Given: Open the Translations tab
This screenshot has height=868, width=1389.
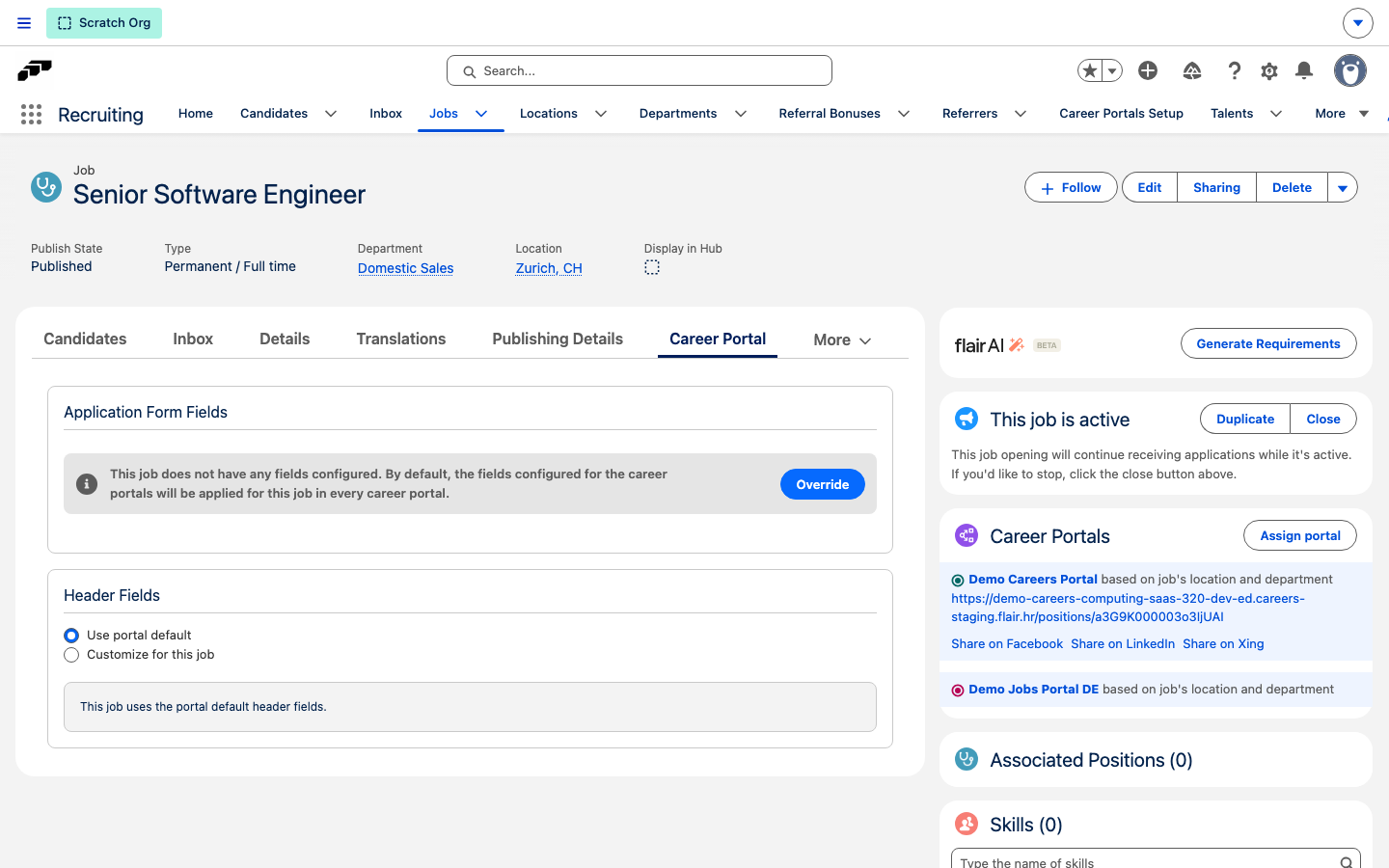Looking at the screenshot, I should click(401, 339).
